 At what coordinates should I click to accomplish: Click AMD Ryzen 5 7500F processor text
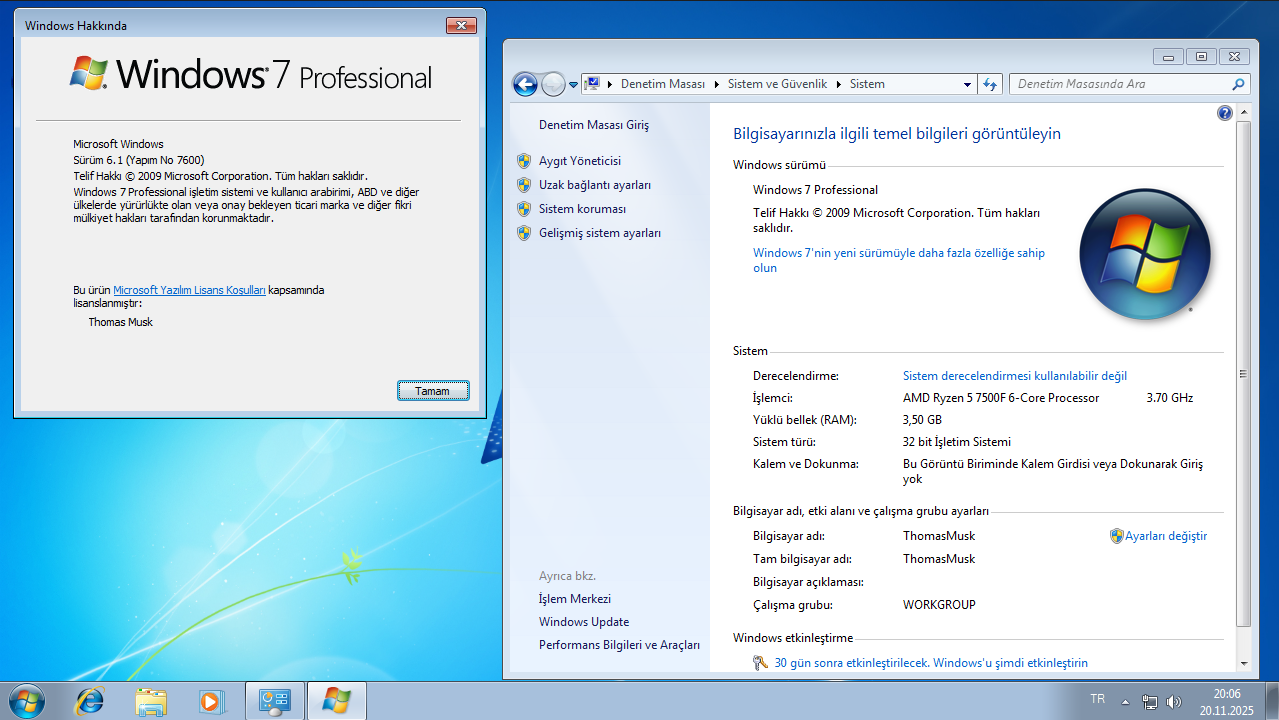tap(1001, 398)
